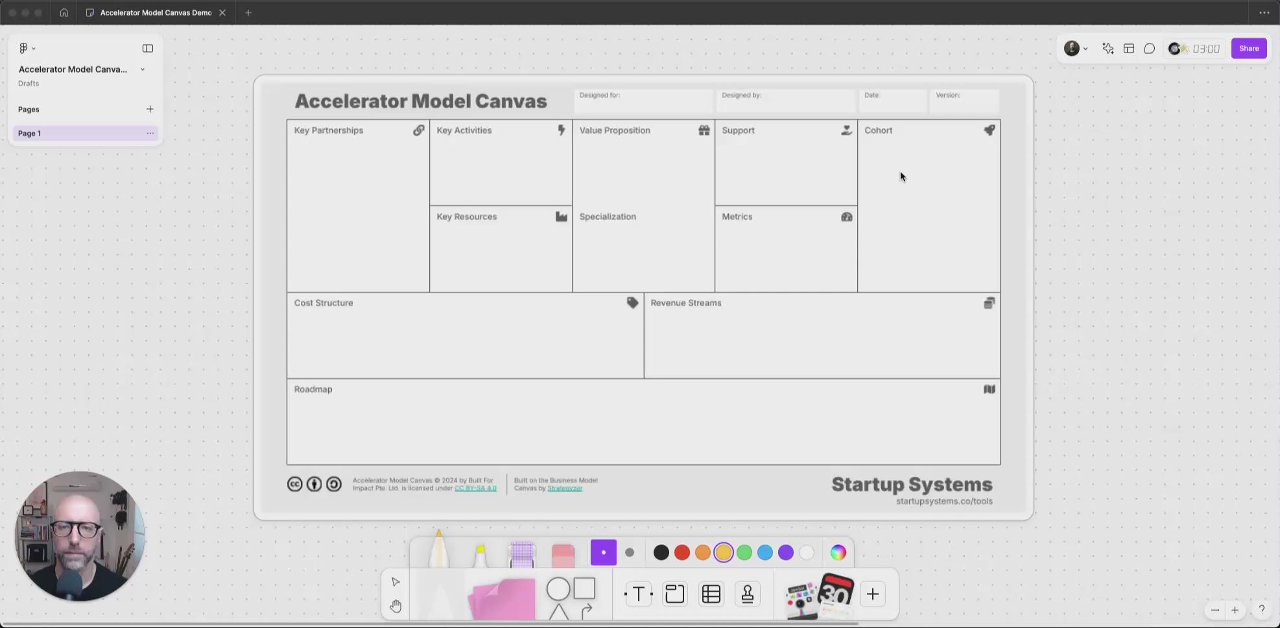The width and height of the screenshot is (1280, 628).
Task: Open Page 1 options menu
Action: [150, 133]
